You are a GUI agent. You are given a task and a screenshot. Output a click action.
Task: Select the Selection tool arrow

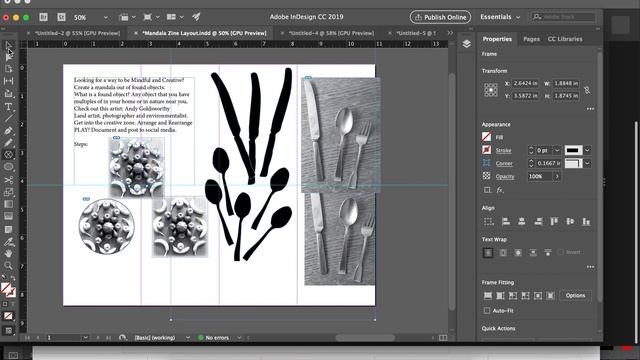click(x=8, y=45)
